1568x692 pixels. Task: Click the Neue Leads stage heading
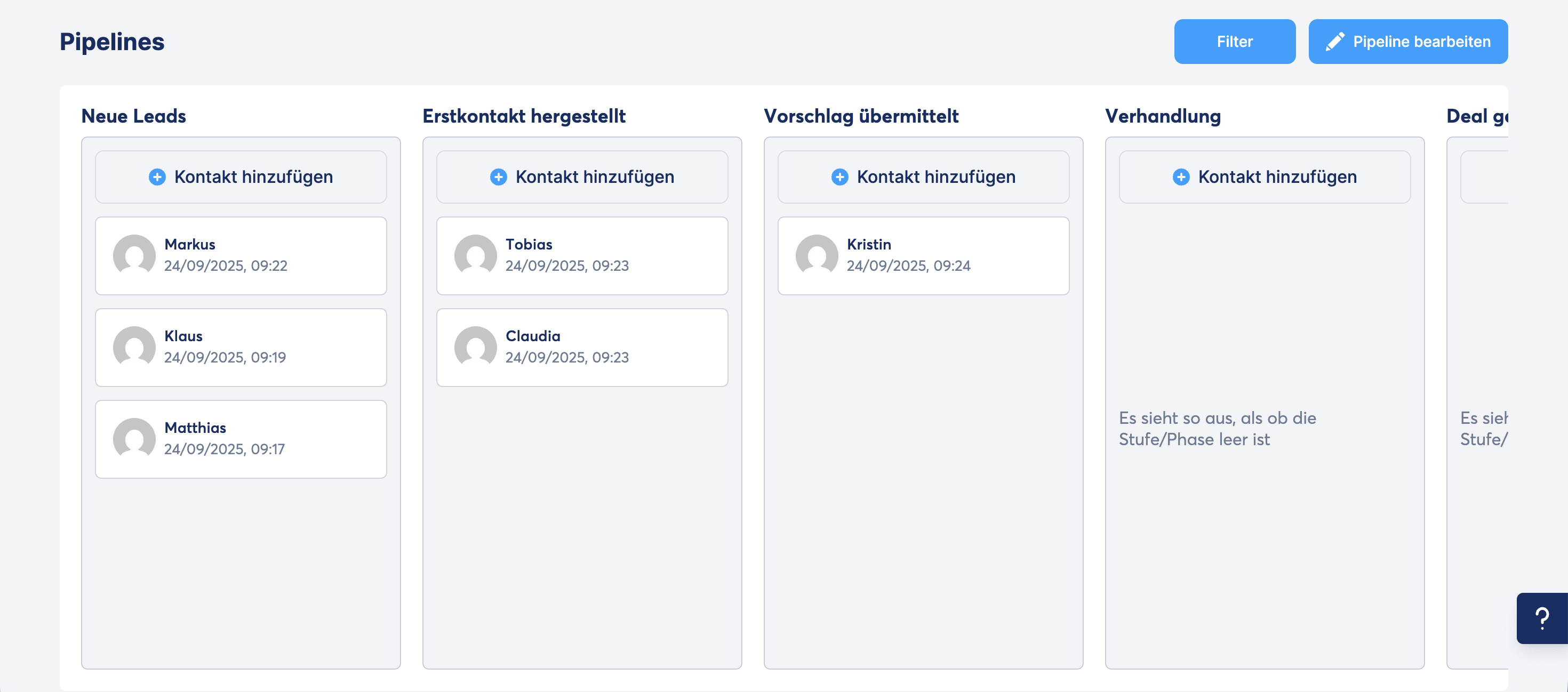[133, 116]
